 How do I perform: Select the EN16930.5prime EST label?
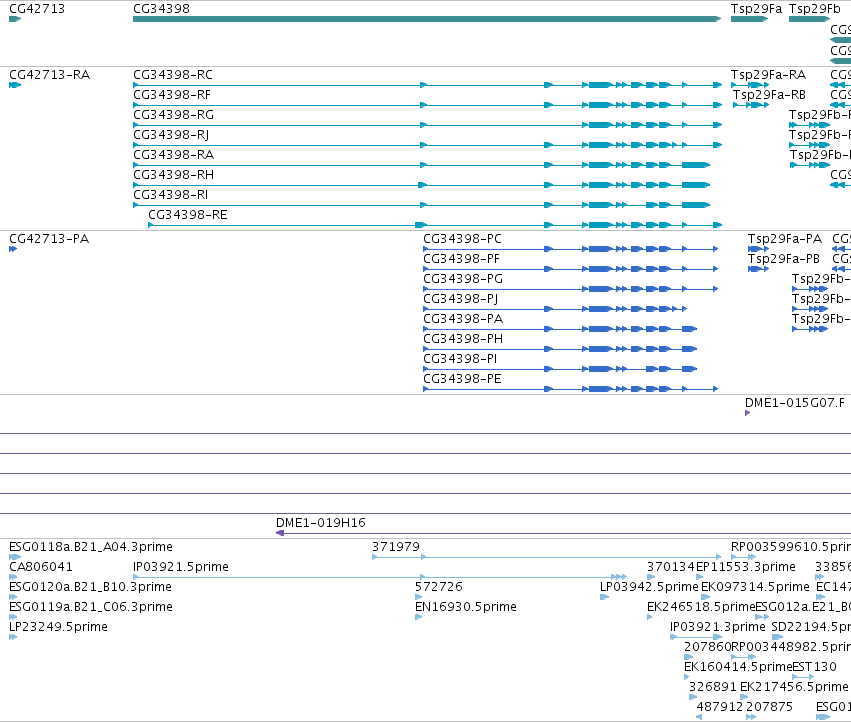click(466, 607)
